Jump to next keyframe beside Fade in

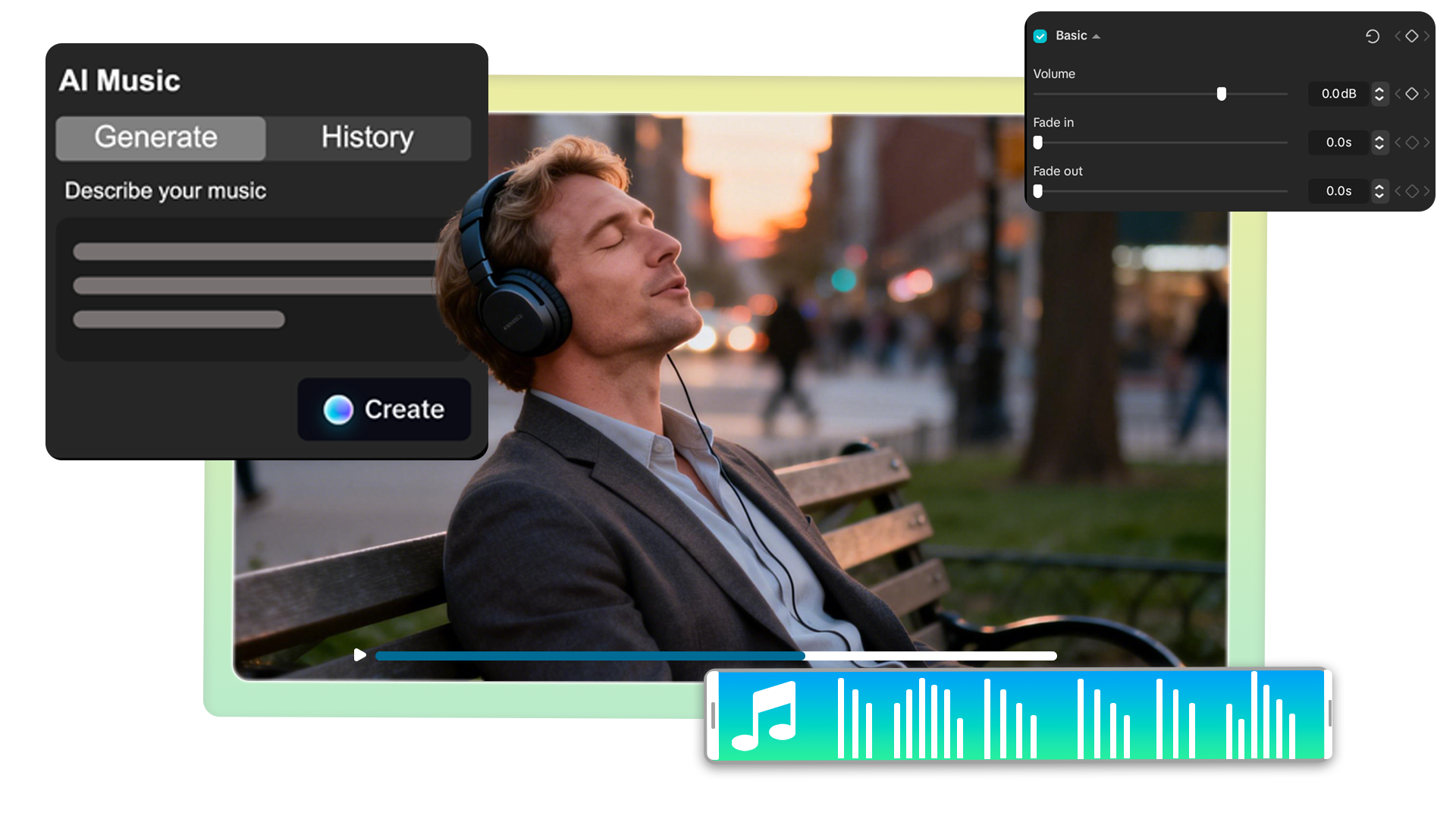[1426, 143]
